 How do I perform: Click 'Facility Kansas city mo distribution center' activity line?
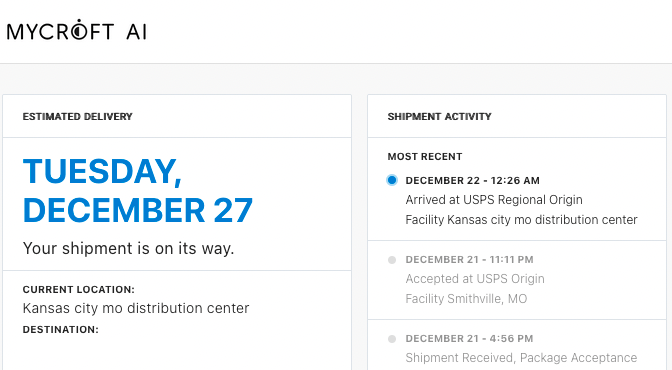point(521,220)
